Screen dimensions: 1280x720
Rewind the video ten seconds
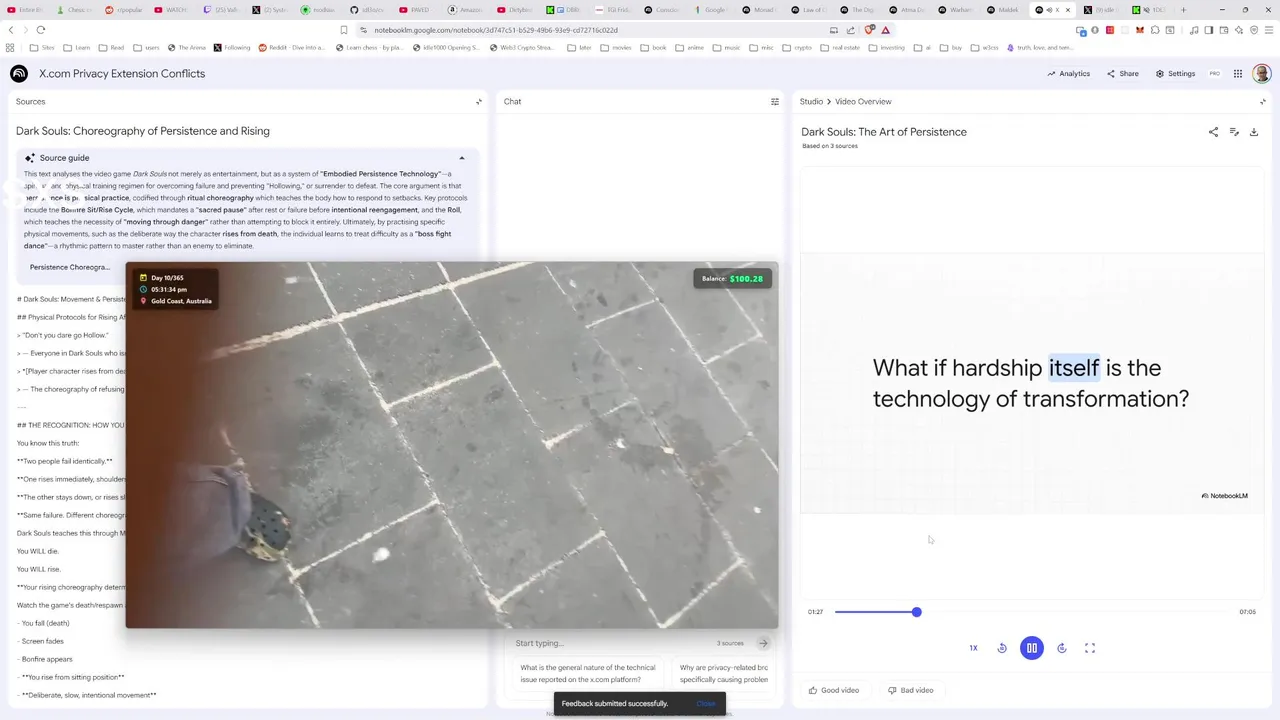click(1002, 648)
